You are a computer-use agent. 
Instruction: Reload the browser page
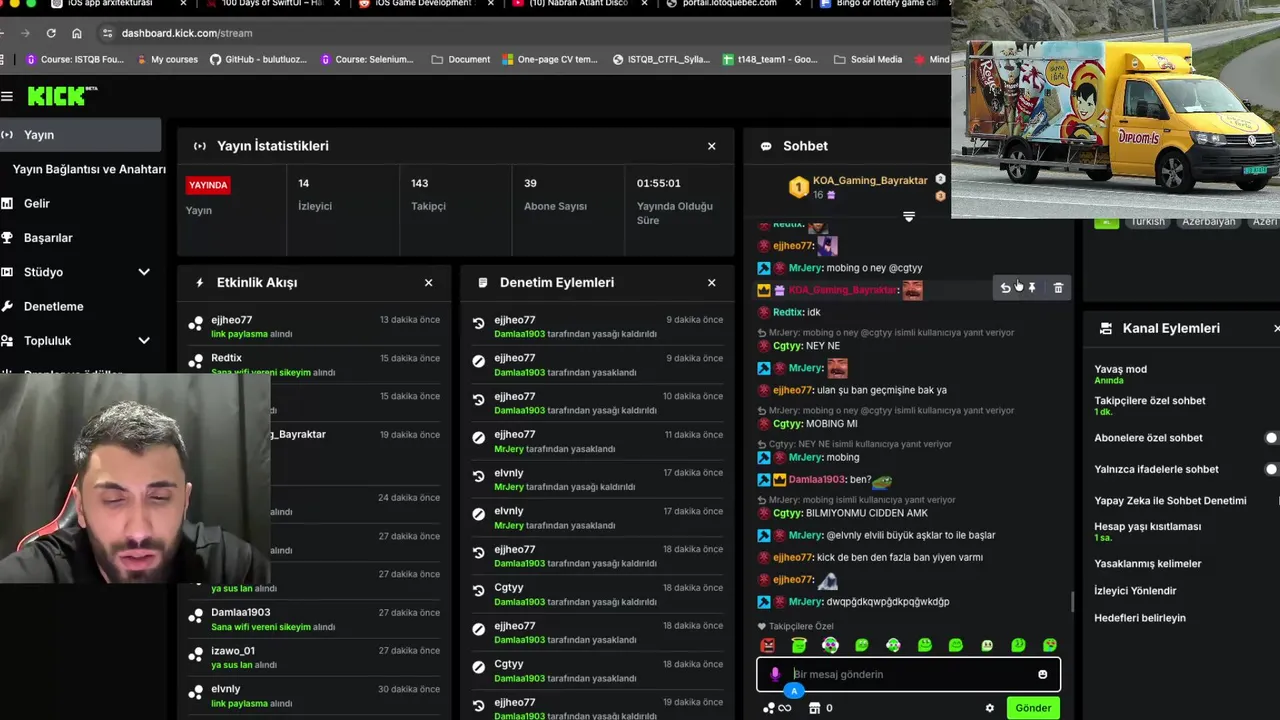coord(51,33)
